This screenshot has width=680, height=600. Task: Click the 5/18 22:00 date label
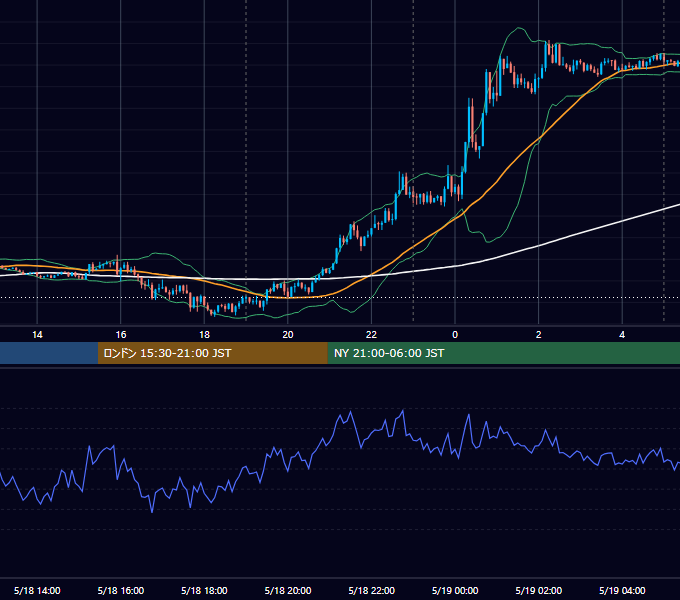(x=372, y=590)
